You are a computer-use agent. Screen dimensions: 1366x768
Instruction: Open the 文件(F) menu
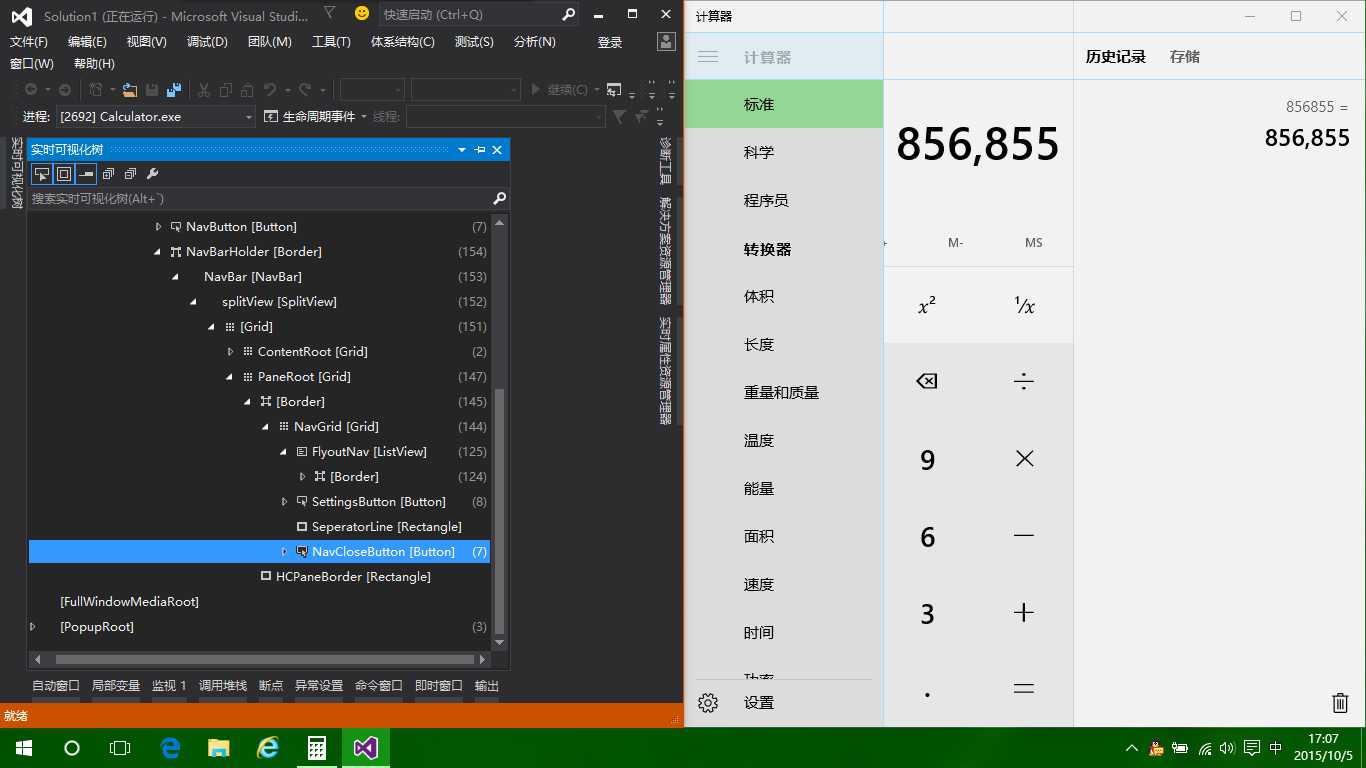pyautogui.click(x=29, y=42)
